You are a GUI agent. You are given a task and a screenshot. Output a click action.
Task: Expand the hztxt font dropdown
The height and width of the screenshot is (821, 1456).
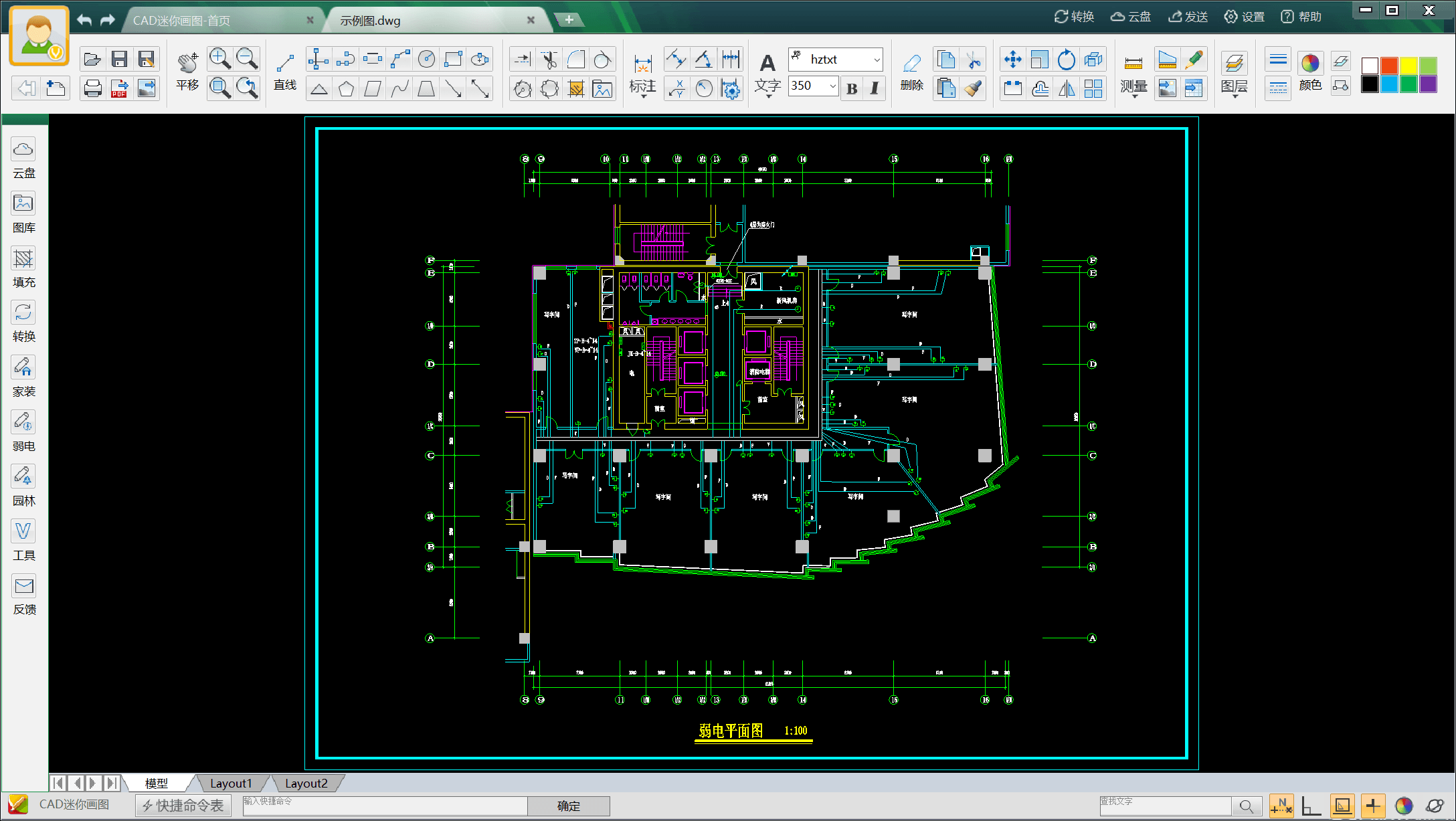877,60
